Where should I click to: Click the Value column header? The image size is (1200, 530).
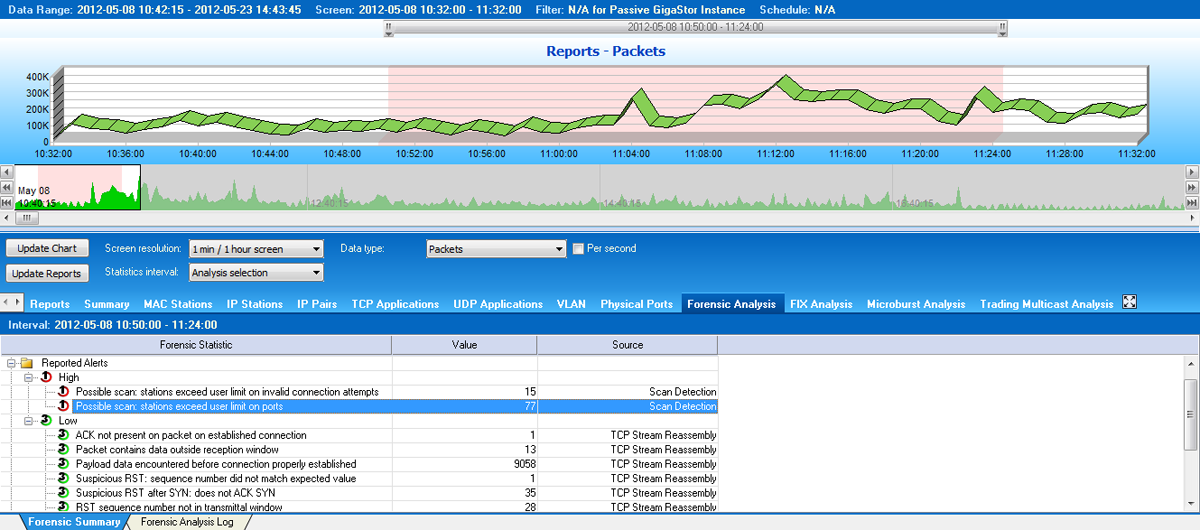click(464, 345)
